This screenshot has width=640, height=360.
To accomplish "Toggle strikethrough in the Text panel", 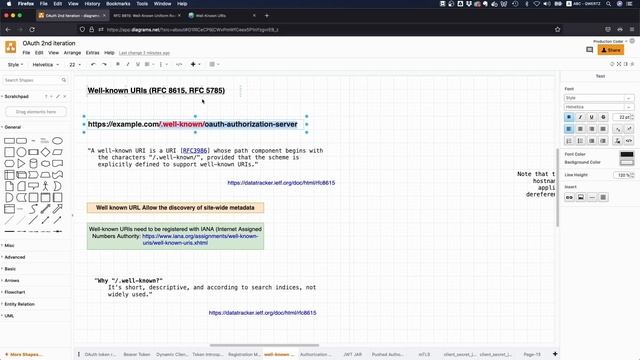I will pyautogui.click(x=603, y=117).
